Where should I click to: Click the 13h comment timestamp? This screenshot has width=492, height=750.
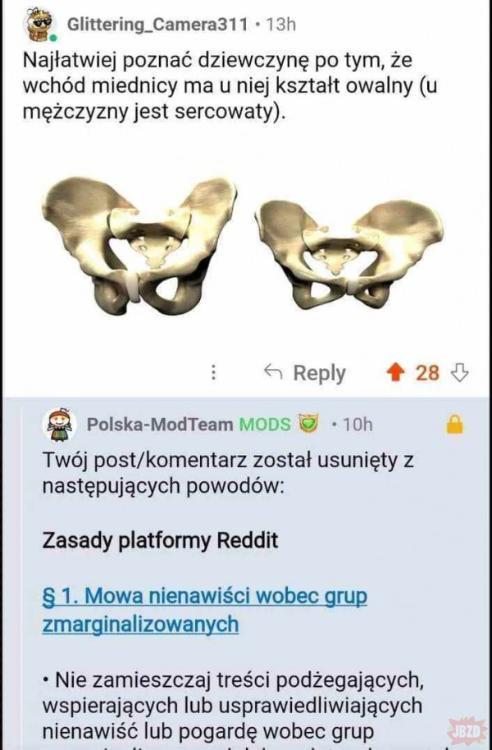point(281,24)
